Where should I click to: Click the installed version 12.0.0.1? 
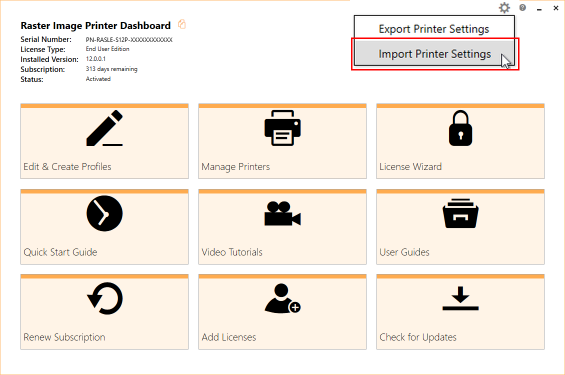[x=95, y=59]
